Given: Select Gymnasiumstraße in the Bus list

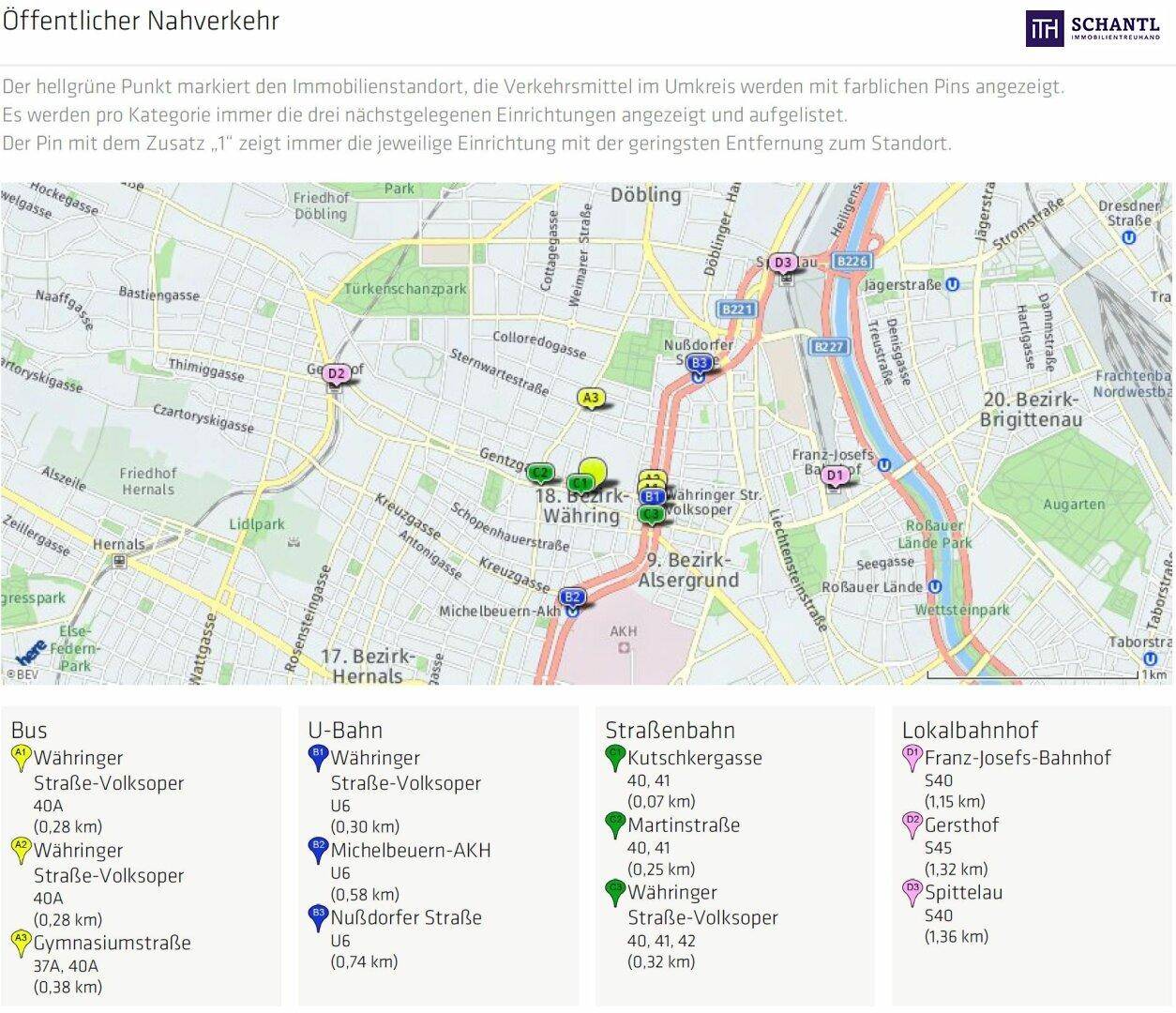Looking at the screenshot, I should coord(112,943).
